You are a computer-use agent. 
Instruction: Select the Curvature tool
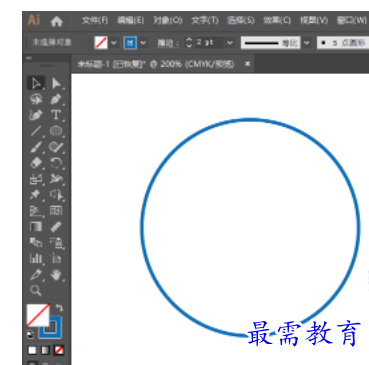36,115
